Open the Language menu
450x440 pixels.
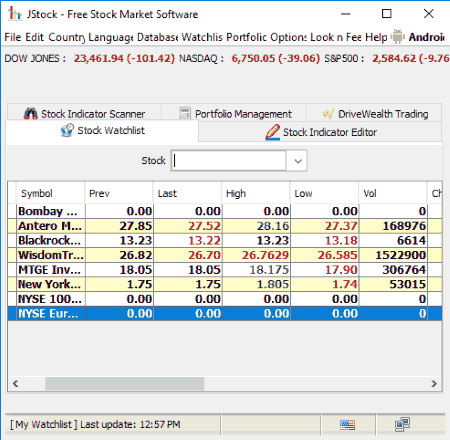pyautogui.click(x=111, y=37)
